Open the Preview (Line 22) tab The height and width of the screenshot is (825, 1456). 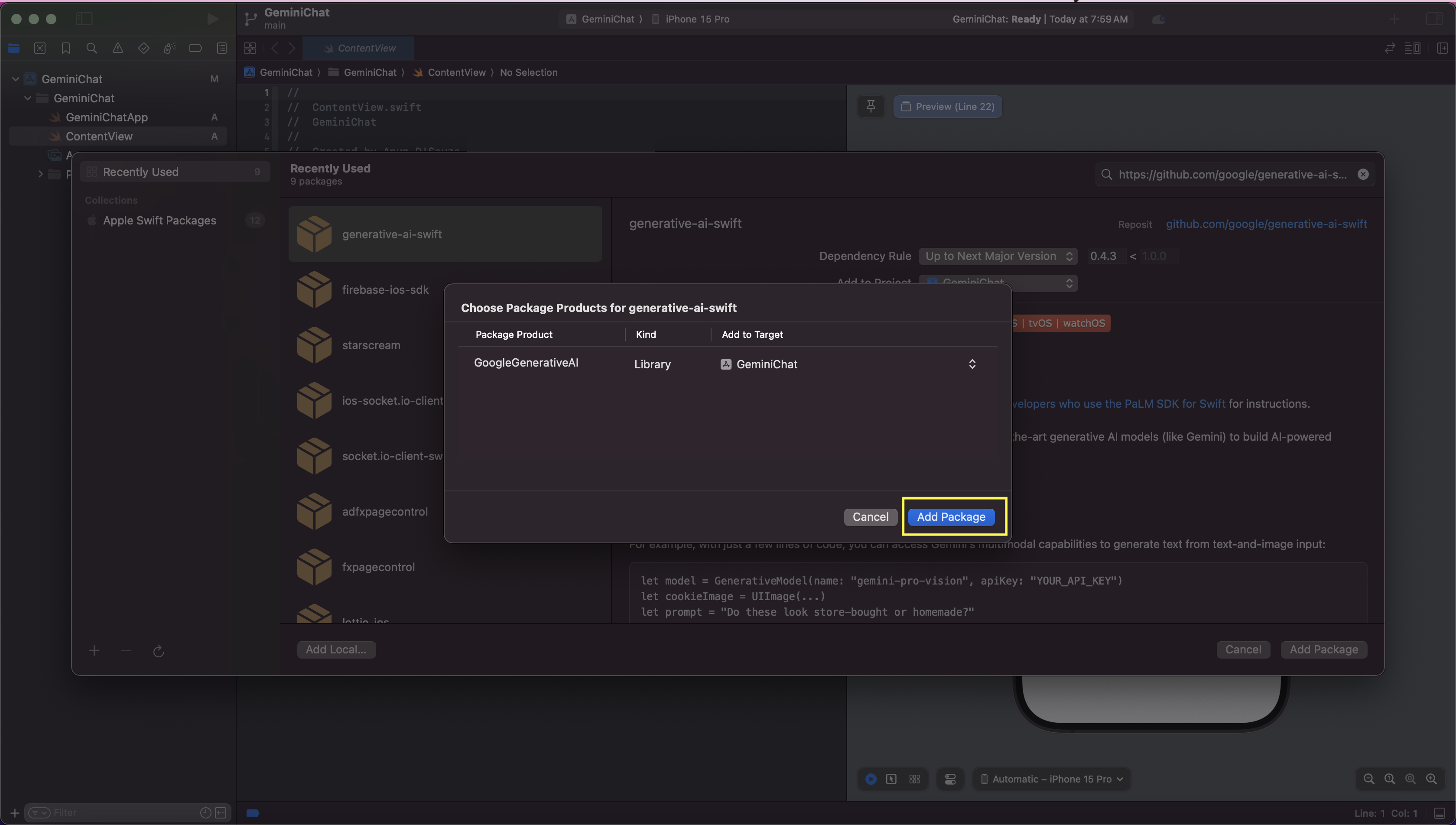[947, 107]
